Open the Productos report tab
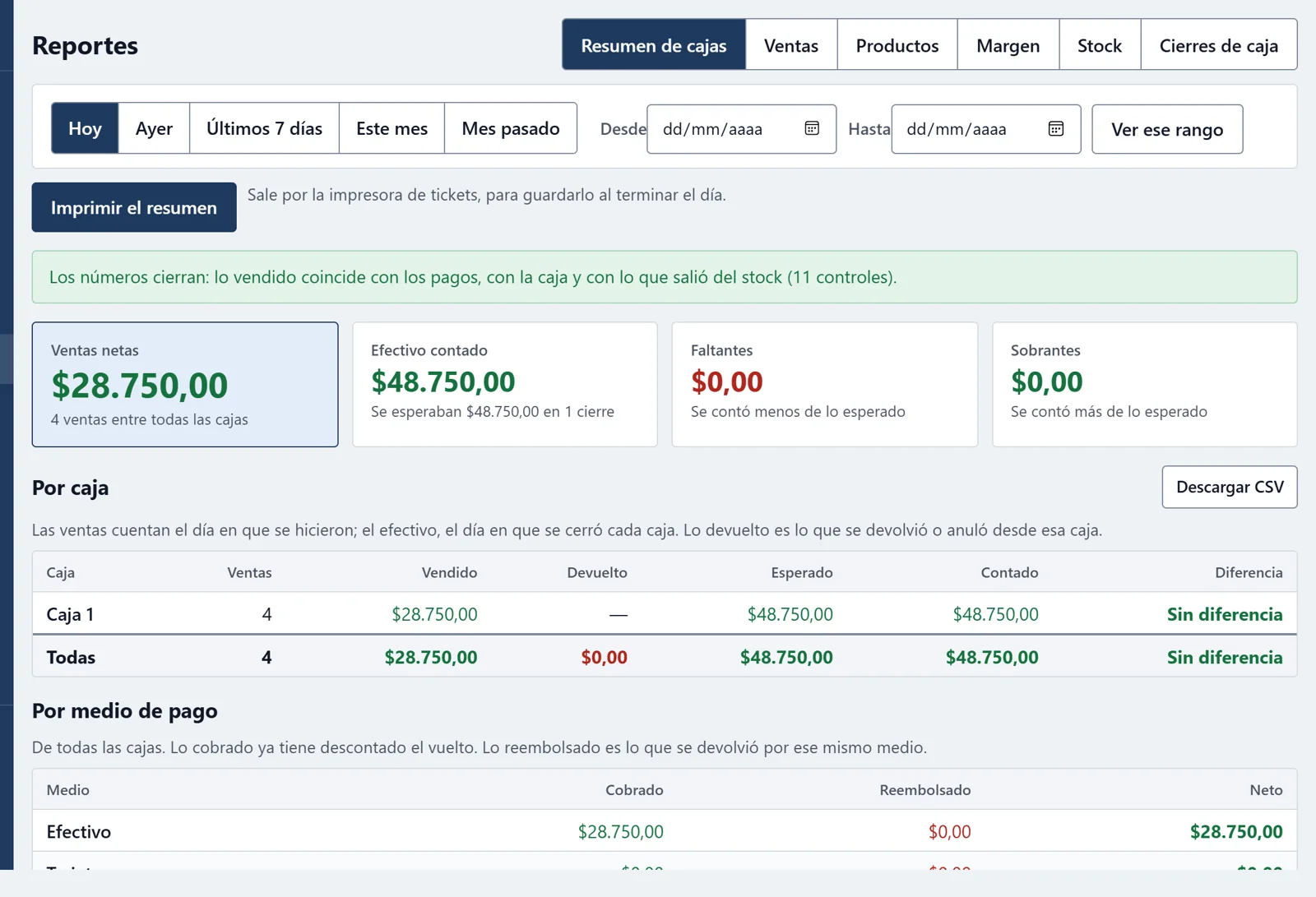This screenshot has height=897, width=1316. [x=897, y=45]
